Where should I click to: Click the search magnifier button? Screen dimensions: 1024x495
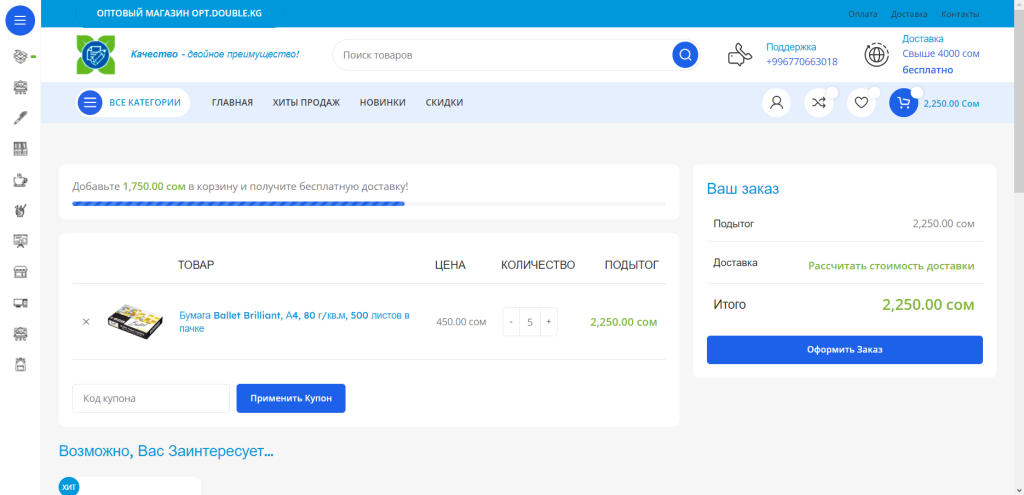[x=685, y=55]
